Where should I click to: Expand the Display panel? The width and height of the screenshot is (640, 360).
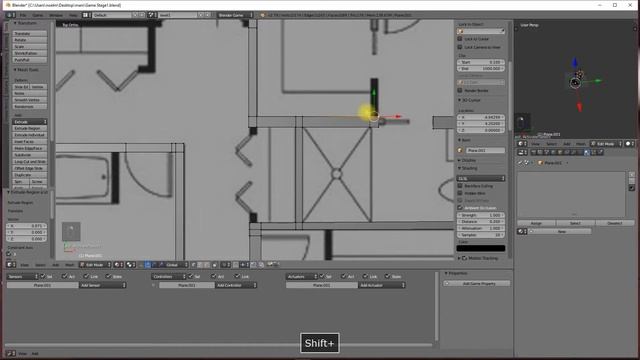(x=467, y=160)
